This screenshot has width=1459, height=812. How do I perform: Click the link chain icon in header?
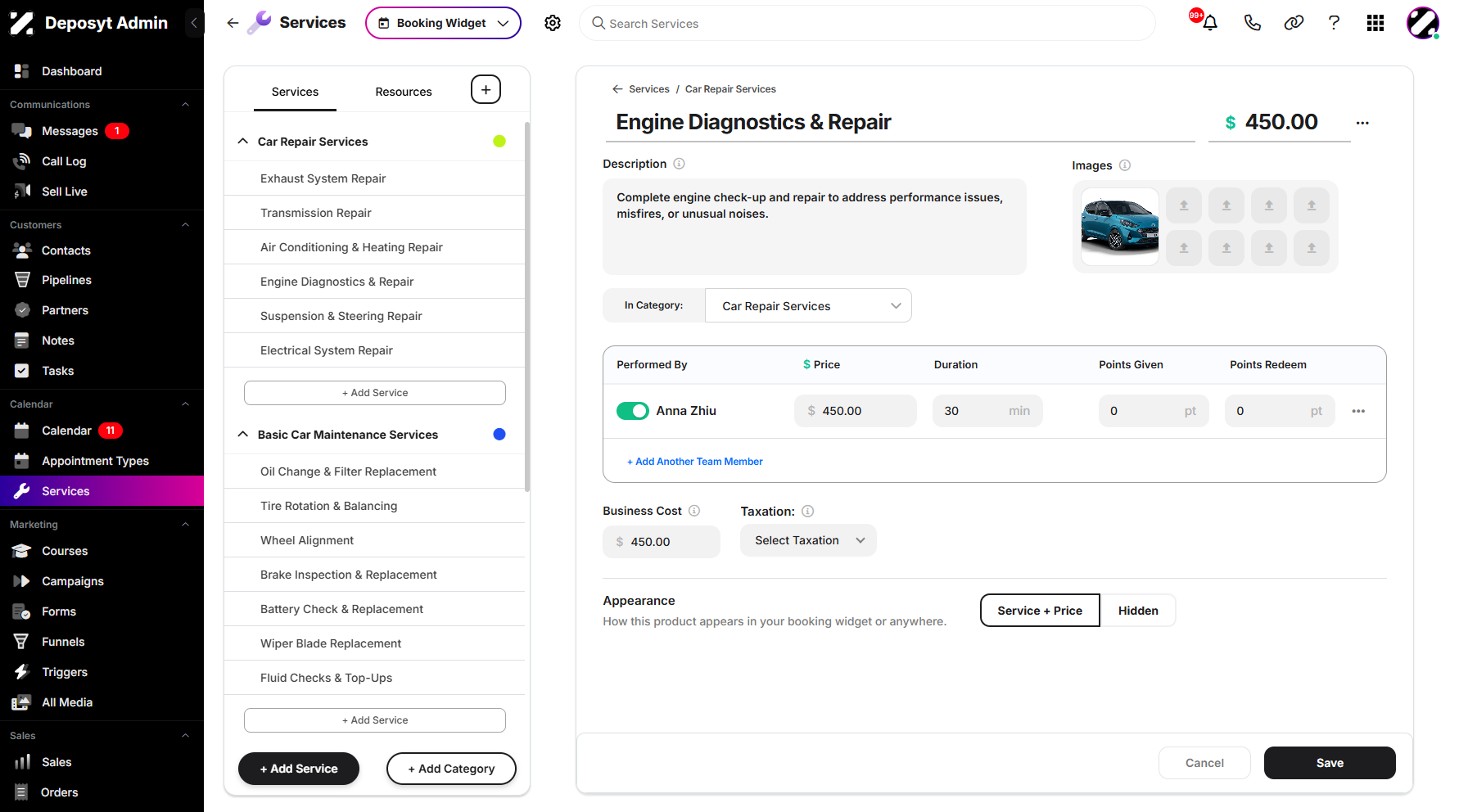[1294, 23]
